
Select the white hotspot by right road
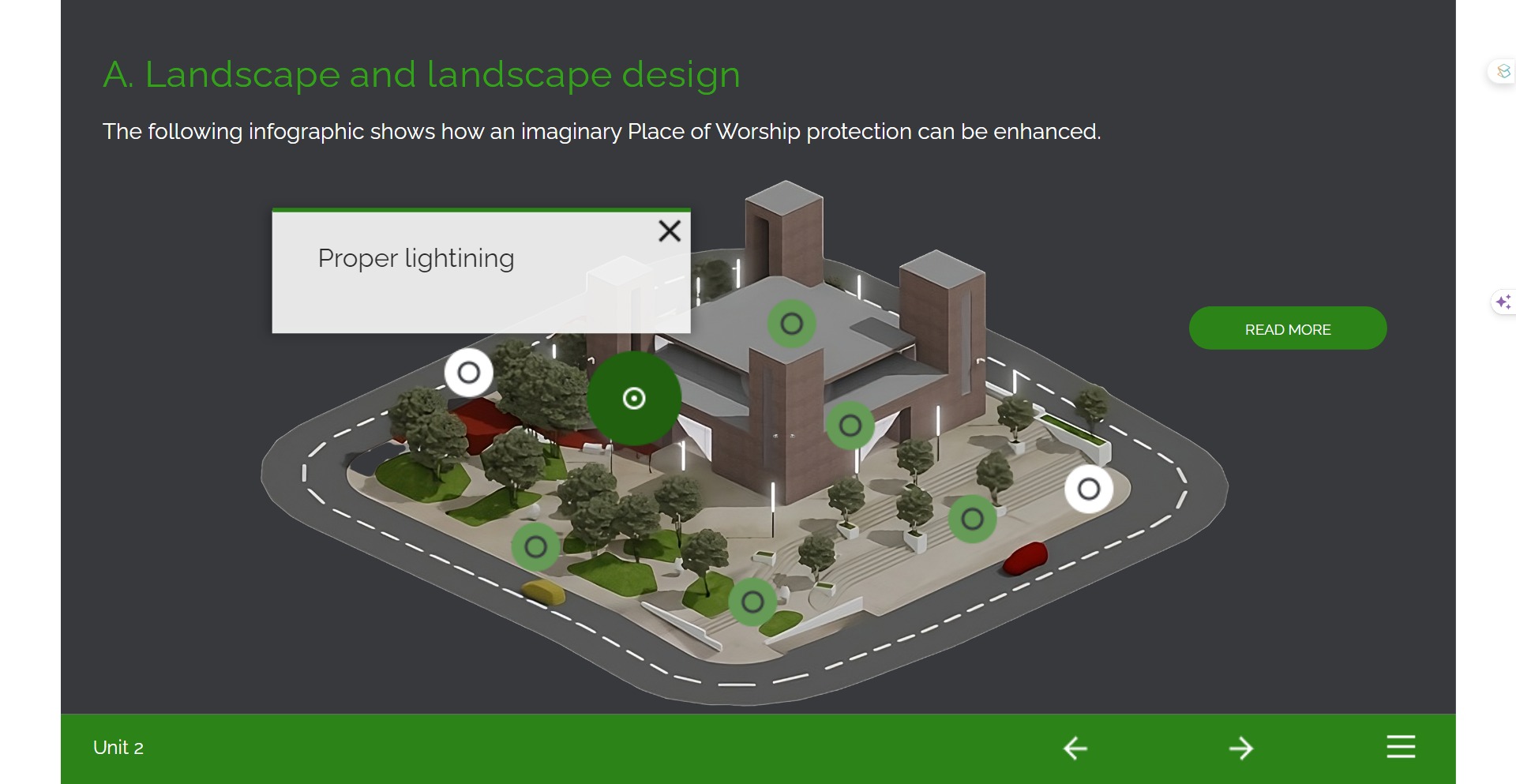tap(1089, 490)
